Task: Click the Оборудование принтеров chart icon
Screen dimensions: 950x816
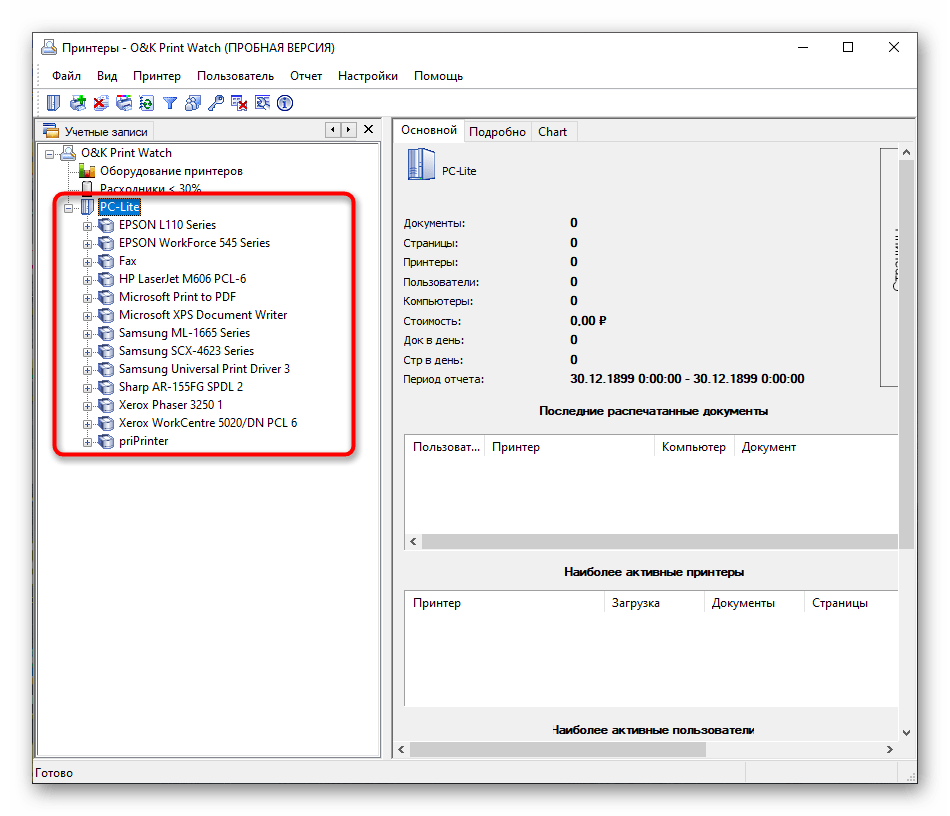Action: [x=87, y=171]
